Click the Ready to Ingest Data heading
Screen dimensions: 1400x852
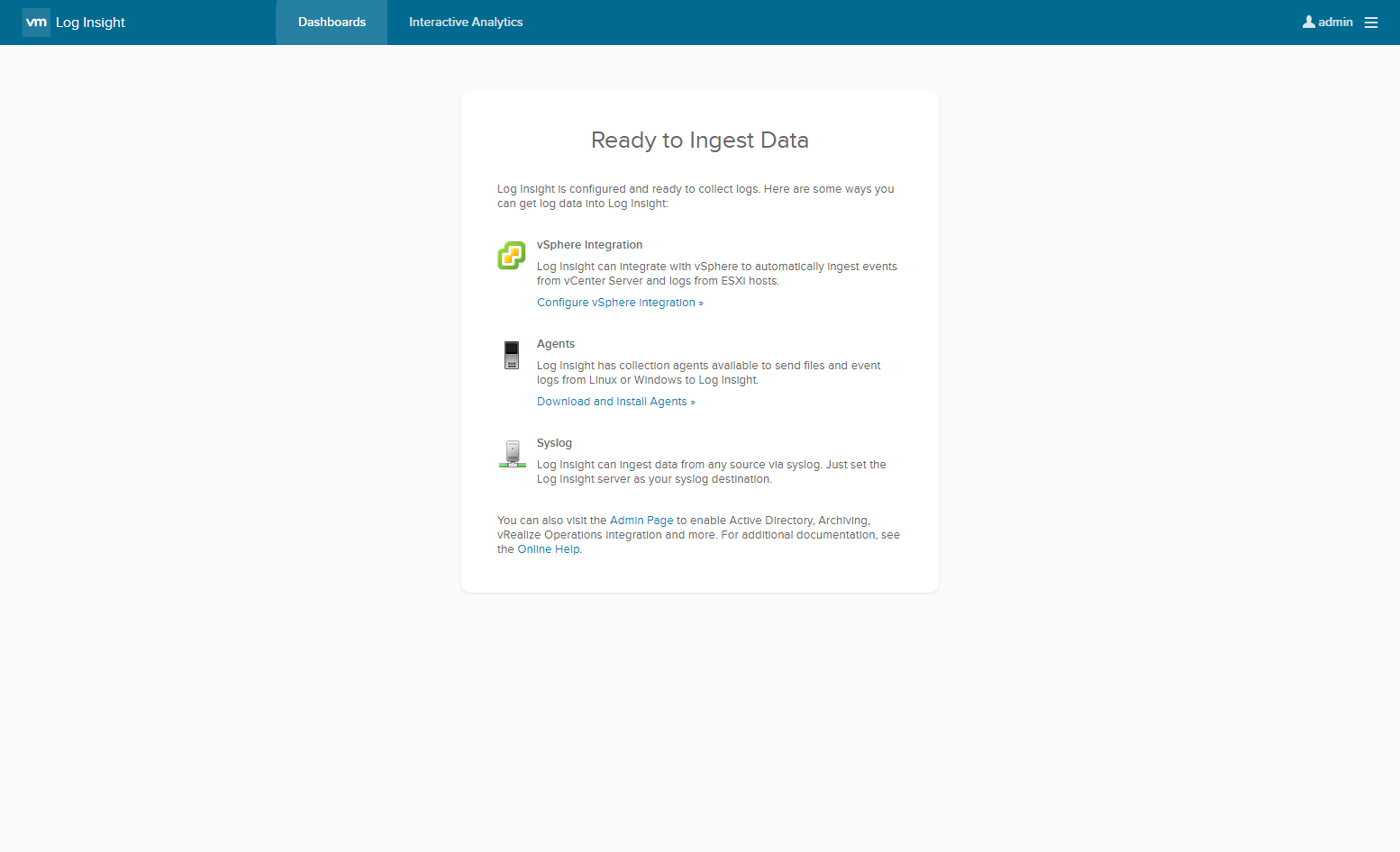(x=700, y=140)
